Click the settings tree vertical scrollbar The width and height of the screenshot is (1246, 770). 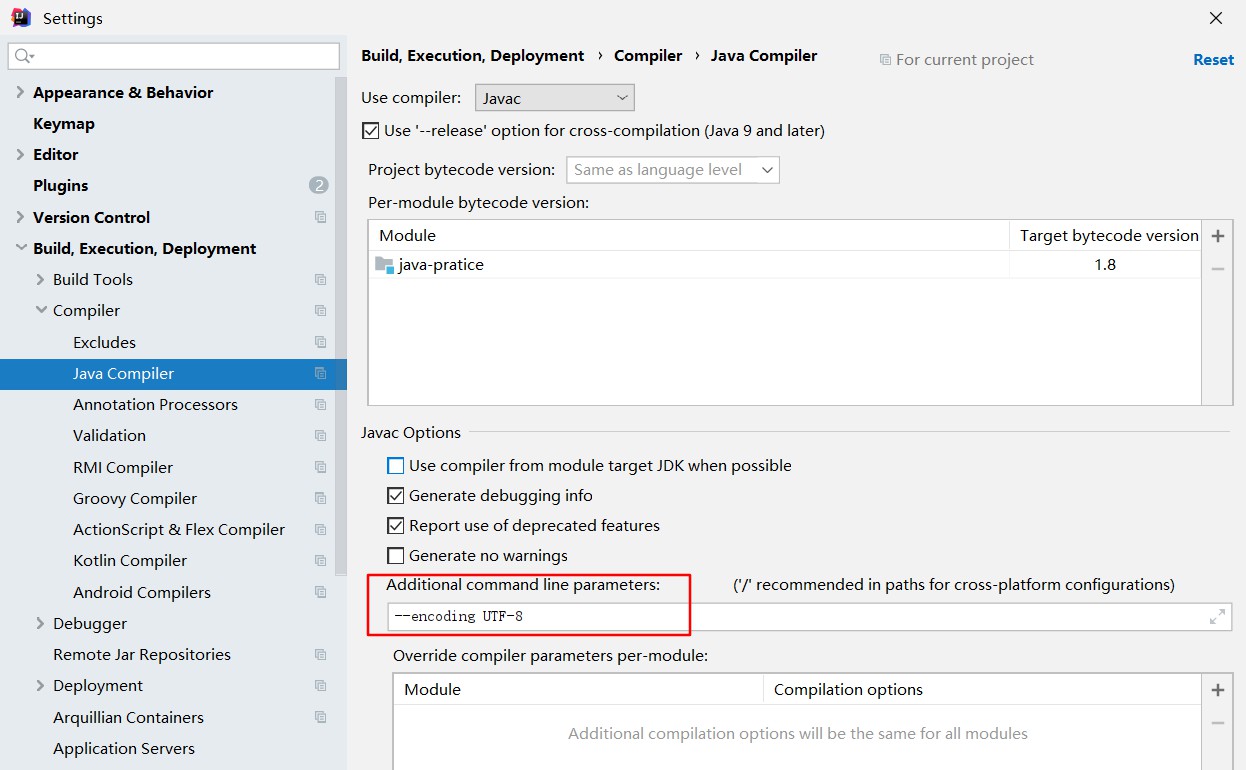(341, 300)
